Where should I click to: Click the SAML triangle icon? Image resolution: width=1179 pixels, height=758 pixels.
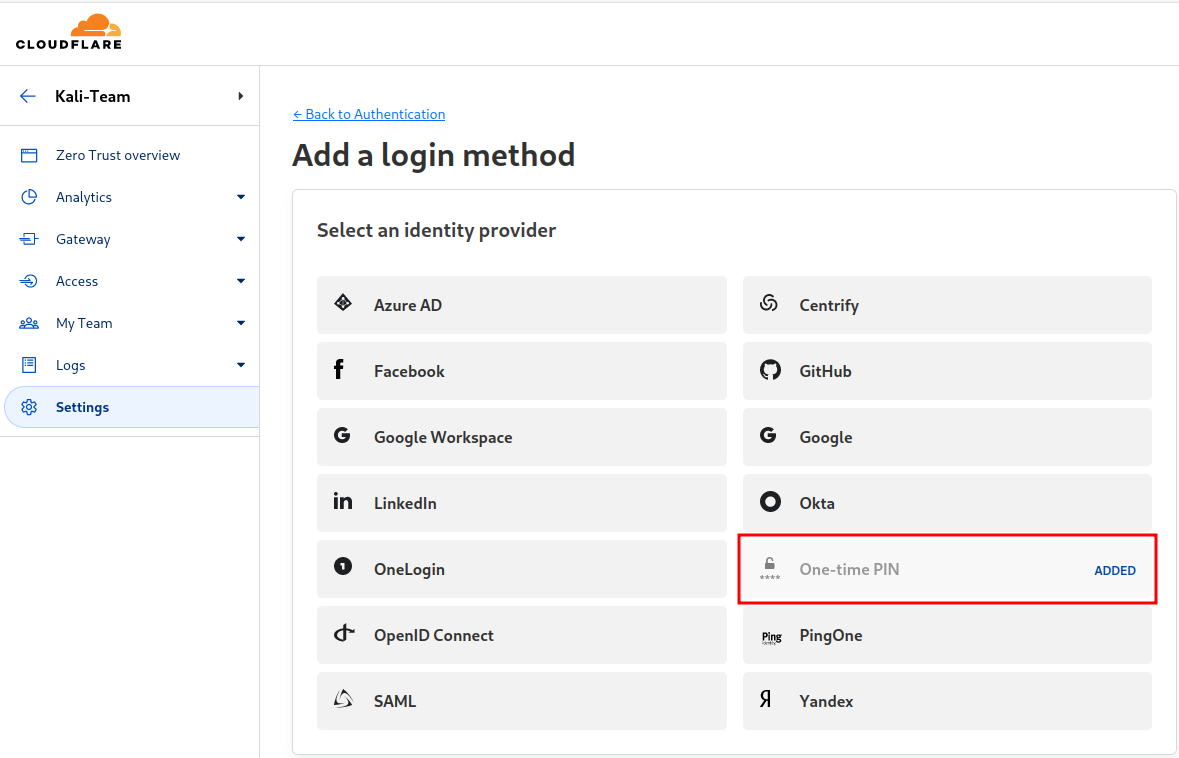point(343,699)
